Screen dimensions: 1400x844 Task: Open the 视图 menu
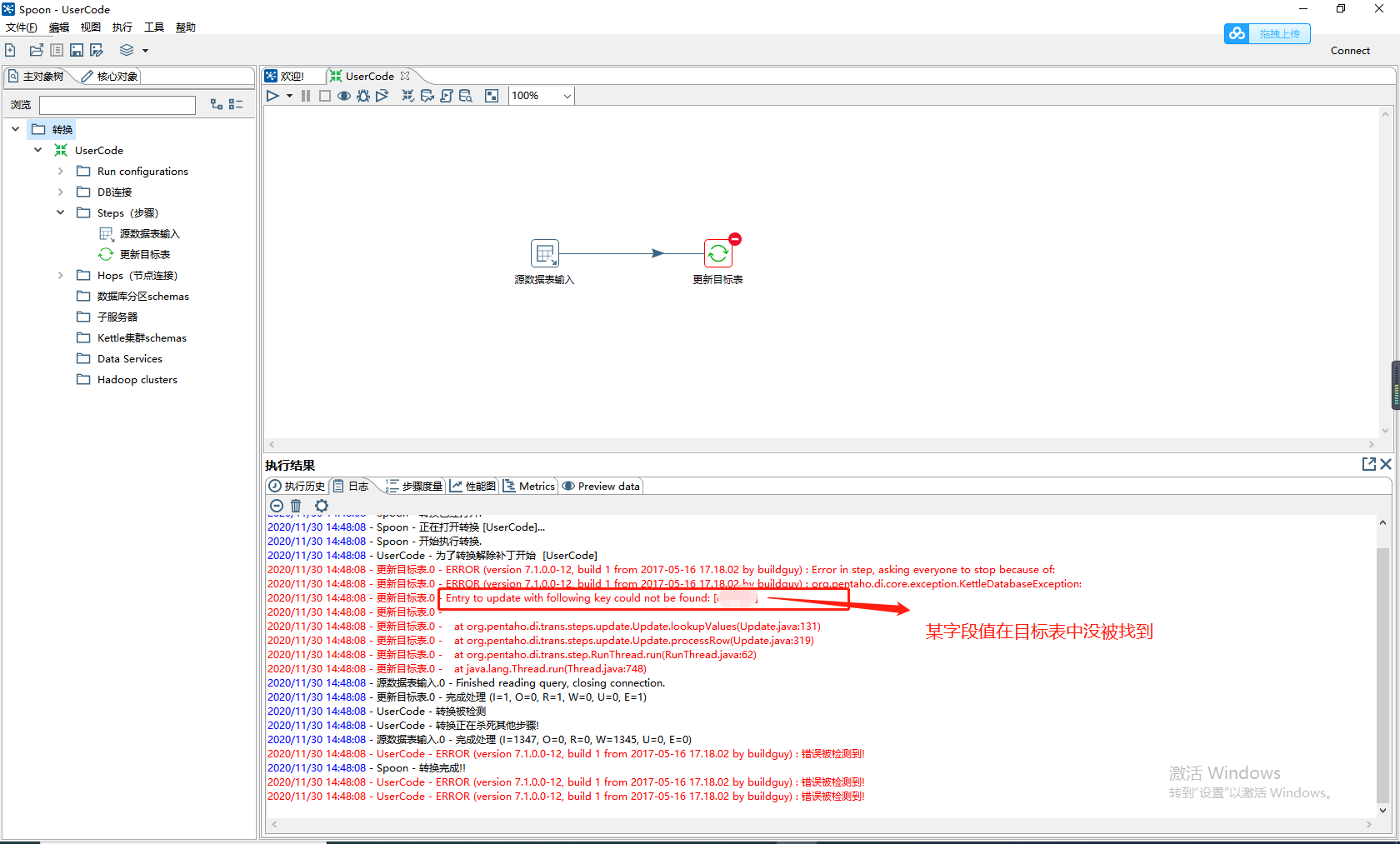(91, 27)
